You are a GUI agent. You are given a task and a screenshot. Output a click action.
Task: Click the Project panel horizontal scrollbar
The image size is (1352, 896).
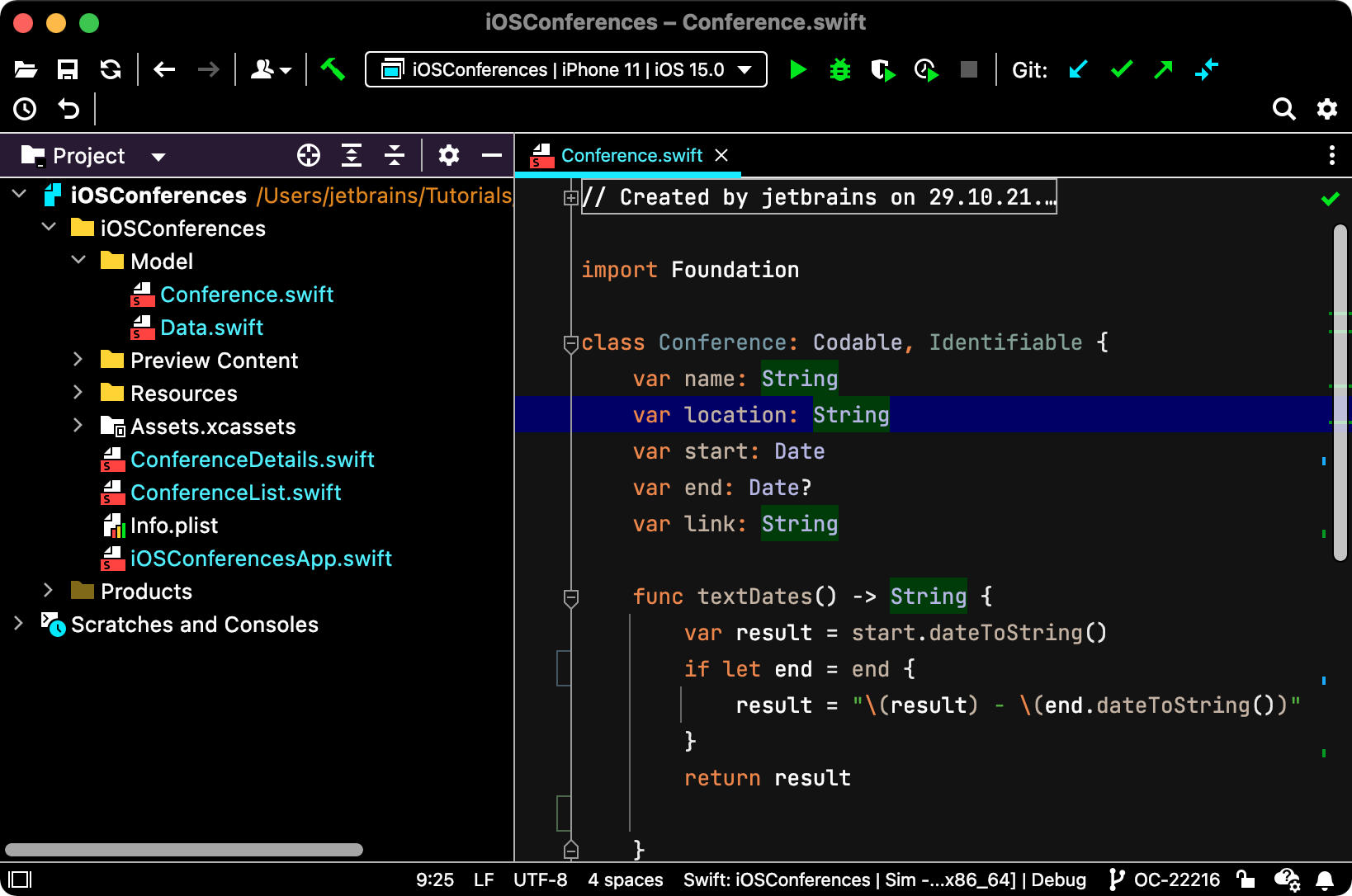click(184, 850)
